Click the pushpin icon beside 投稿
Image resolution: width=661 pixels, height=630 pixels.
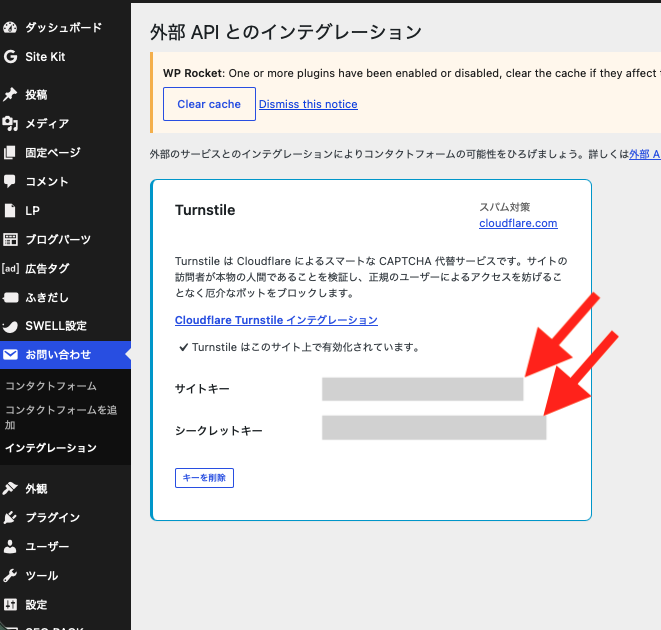pos(10,94)
